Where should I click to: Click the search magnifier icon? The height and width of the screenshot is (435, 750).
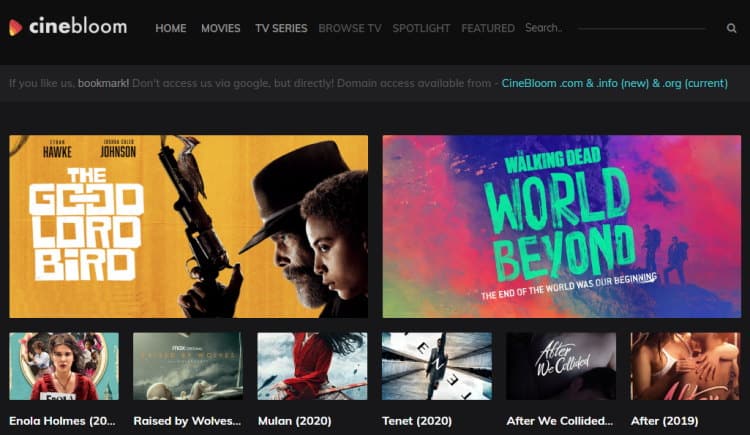(x=731, y=28)
